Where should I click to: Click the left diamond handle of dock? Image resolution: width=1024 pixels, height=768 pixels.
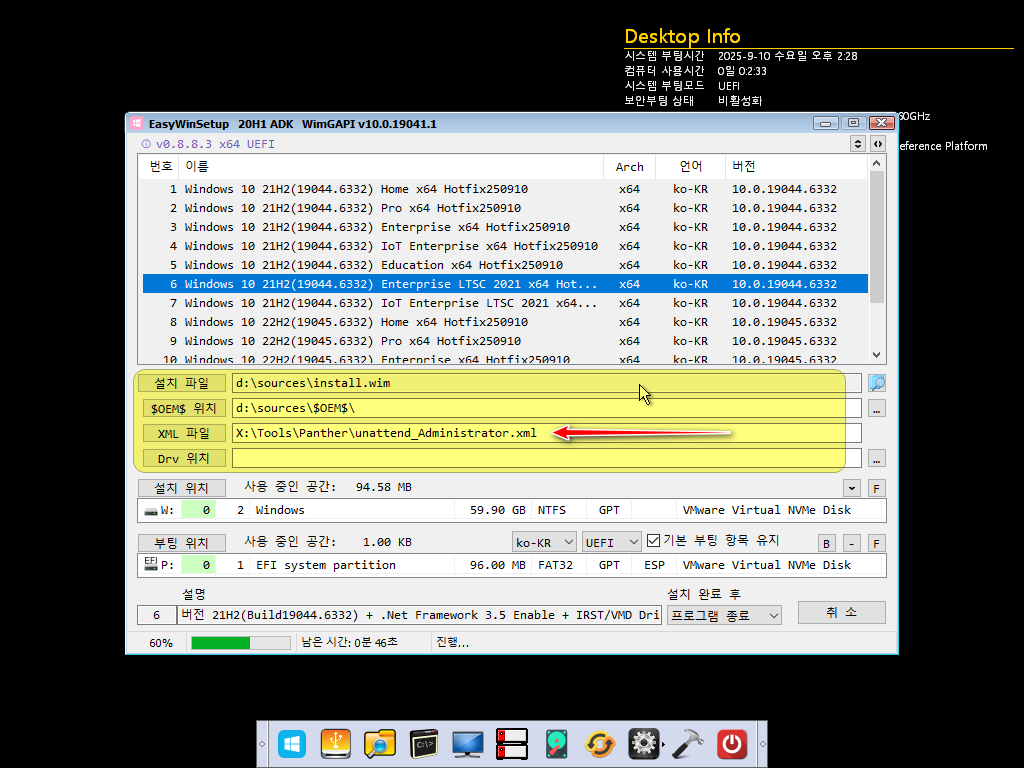coord(262,744)
